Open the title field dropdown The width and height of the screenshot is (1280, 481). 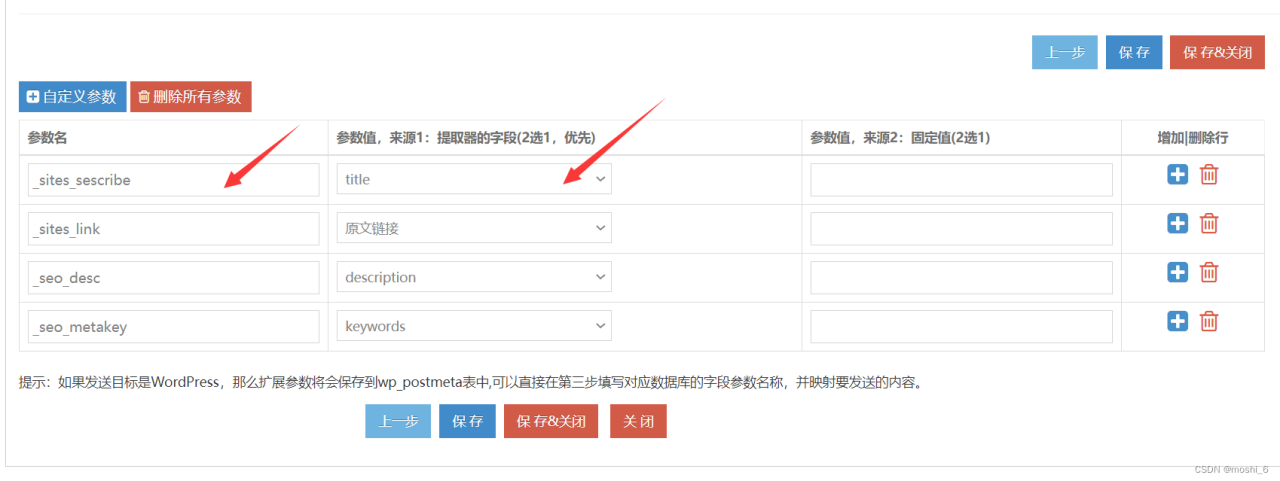point(474,179)
